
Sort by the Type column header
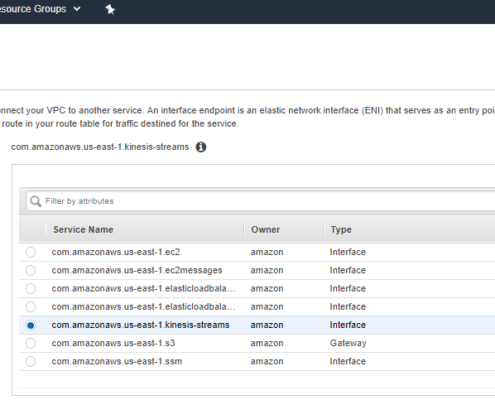(341, 230)
